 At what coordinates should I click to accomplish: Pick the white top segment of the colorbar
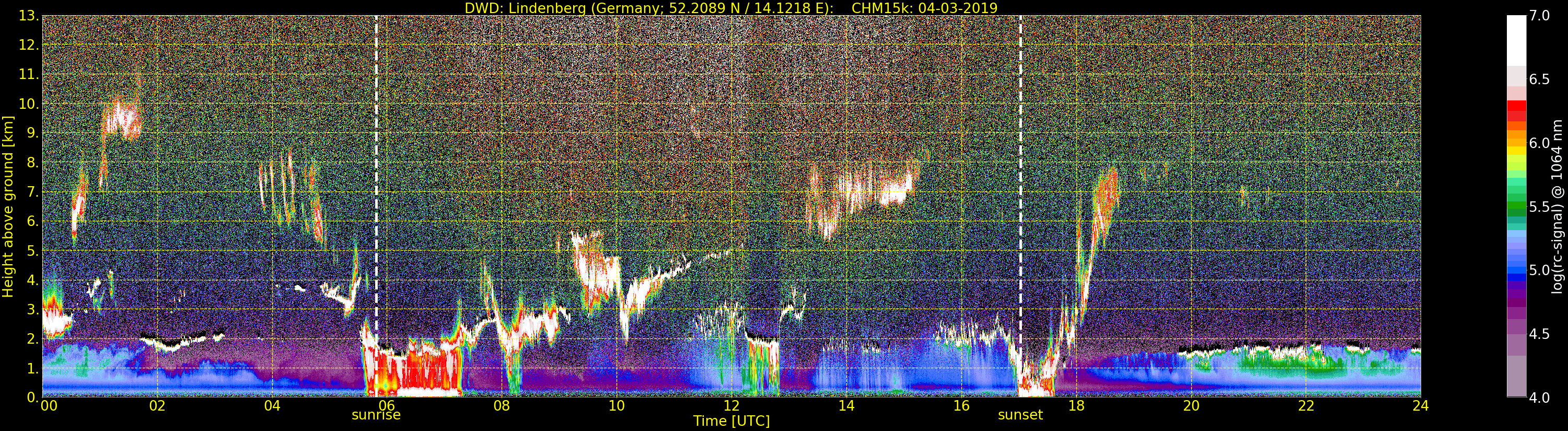tap(1516, 40)
